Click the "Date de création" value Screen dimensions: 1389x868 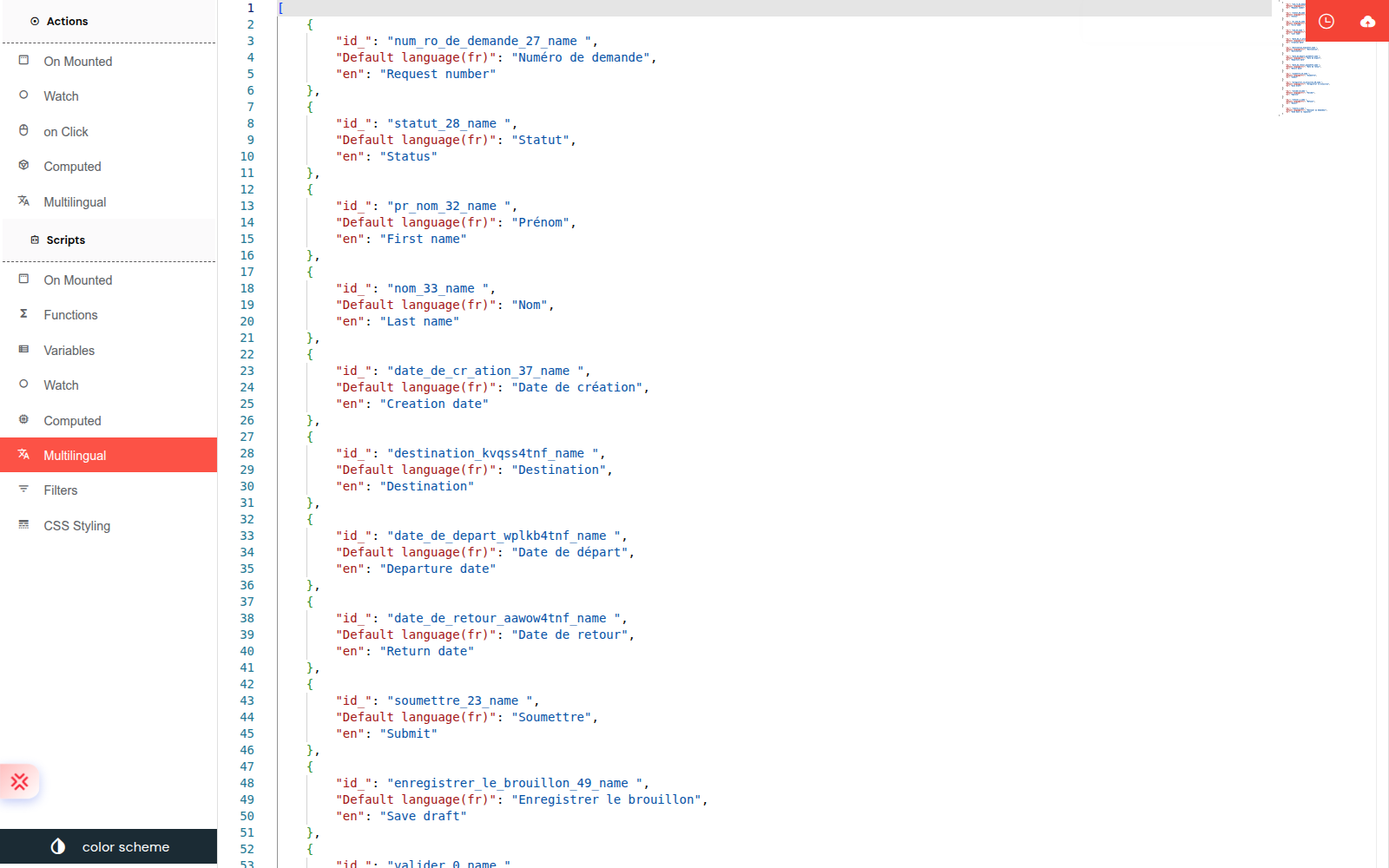coord(577,388)
